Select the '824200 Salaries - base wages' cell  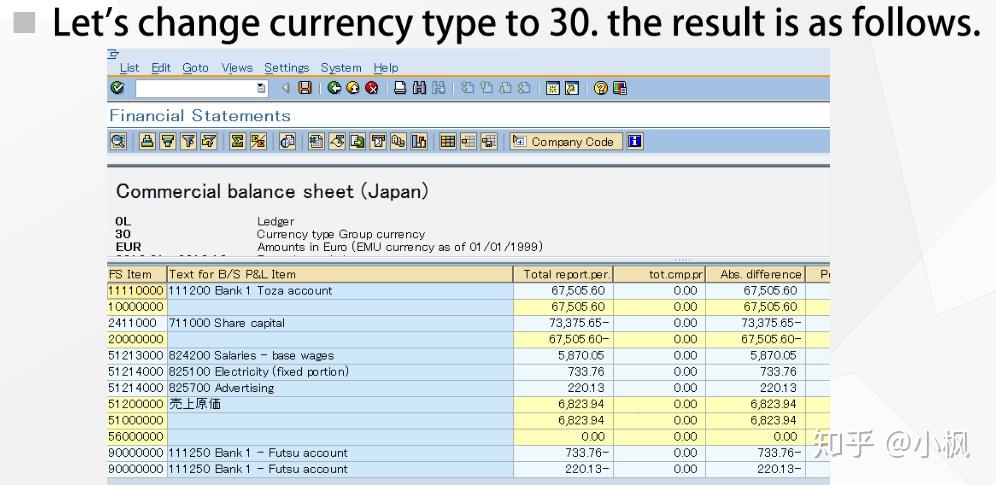click(x=340, y=355)
